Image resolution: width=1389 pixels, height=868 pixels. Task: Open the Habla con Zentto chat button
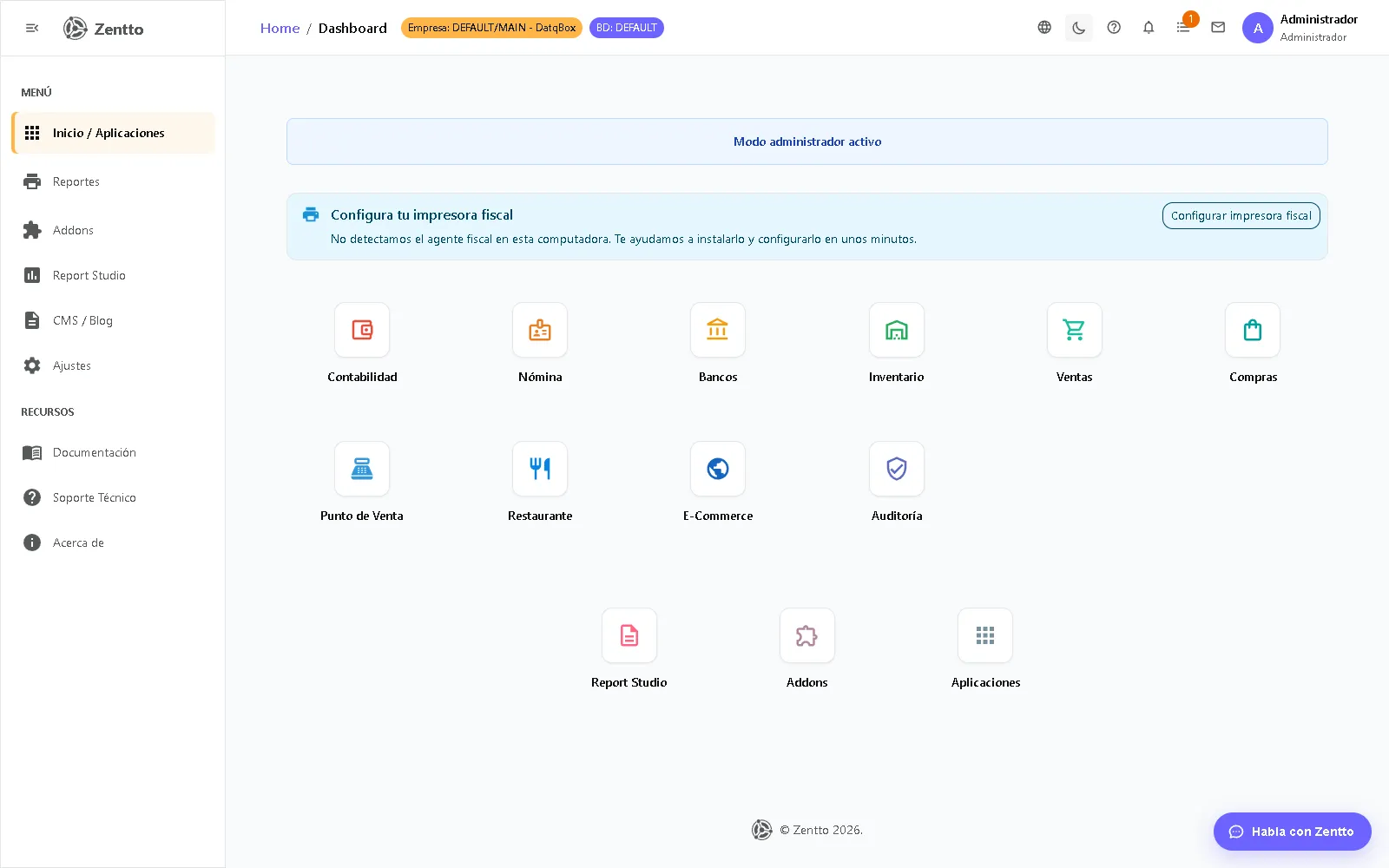1292,832
